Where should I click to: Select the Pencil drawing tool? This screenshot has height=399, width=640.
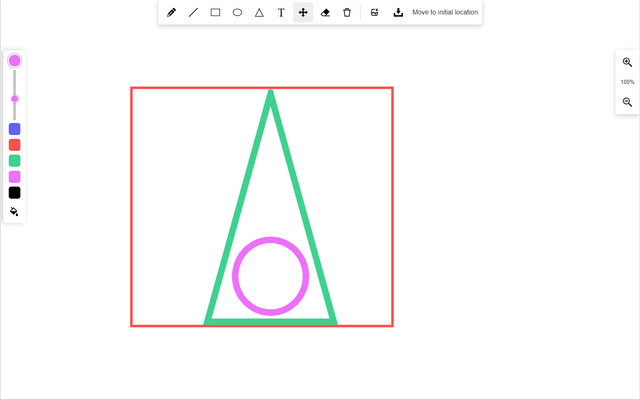coord(171,13)
